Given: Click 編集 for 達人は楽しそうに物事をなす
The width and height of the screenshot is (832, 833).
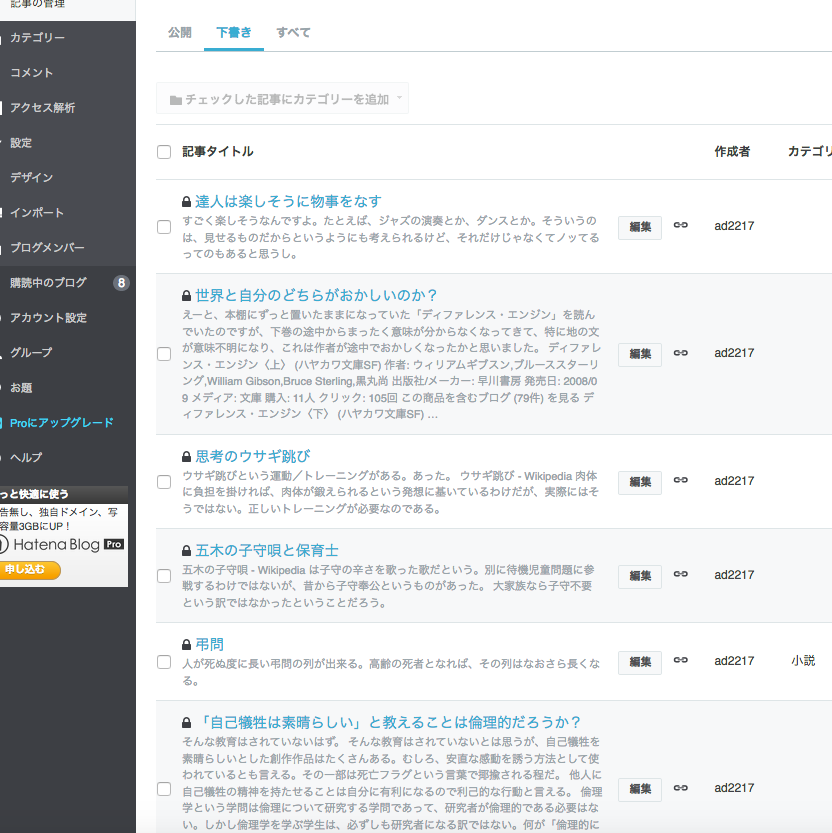Looking at the screenshot, I should point(640,227).
